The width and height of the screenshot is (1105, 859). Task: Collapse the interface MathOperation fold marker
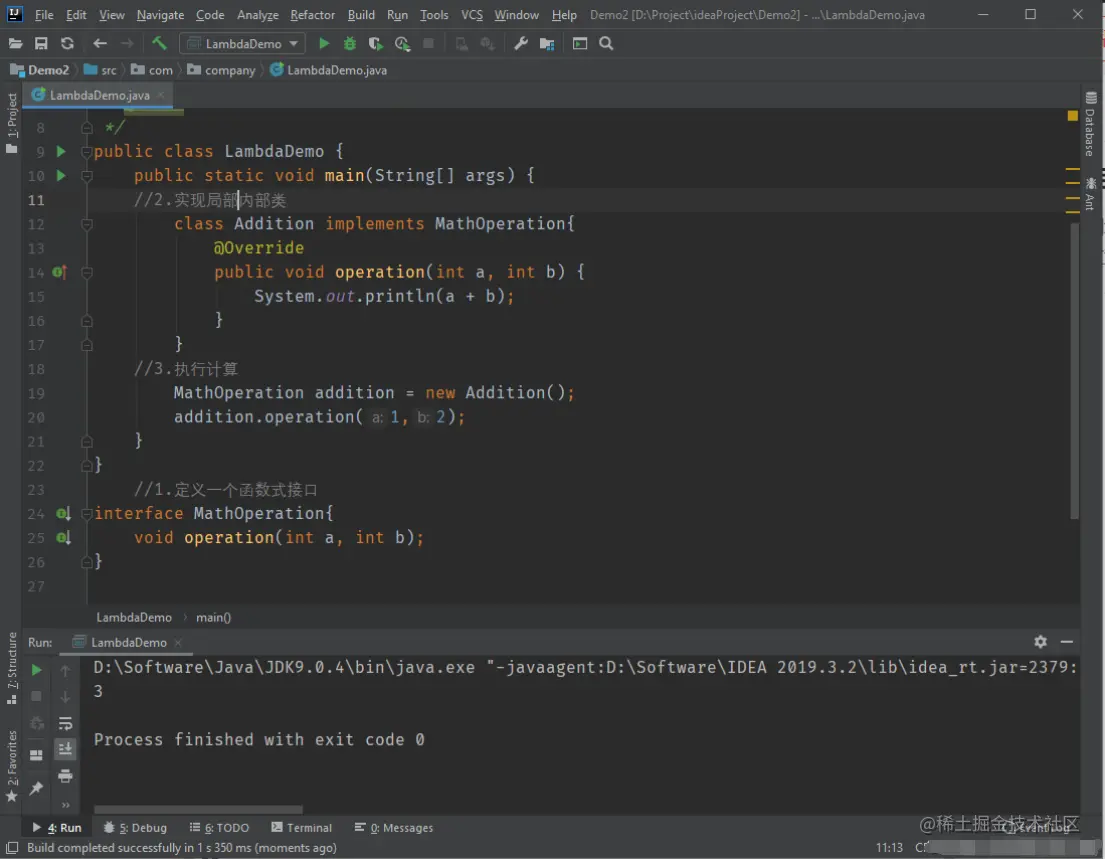[87, 514]
